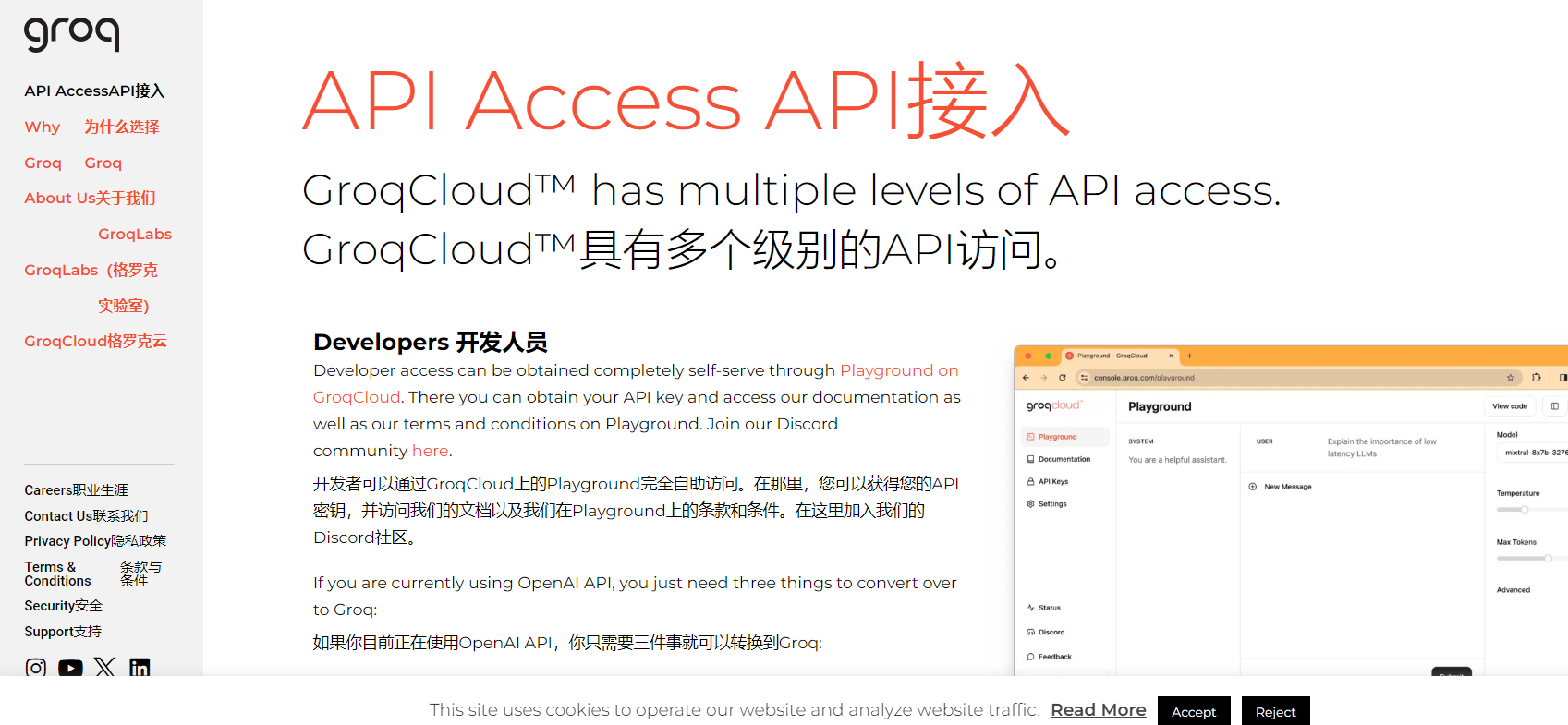
Task: Click Read More in the cookie banner
Action: pos(1098,709)
